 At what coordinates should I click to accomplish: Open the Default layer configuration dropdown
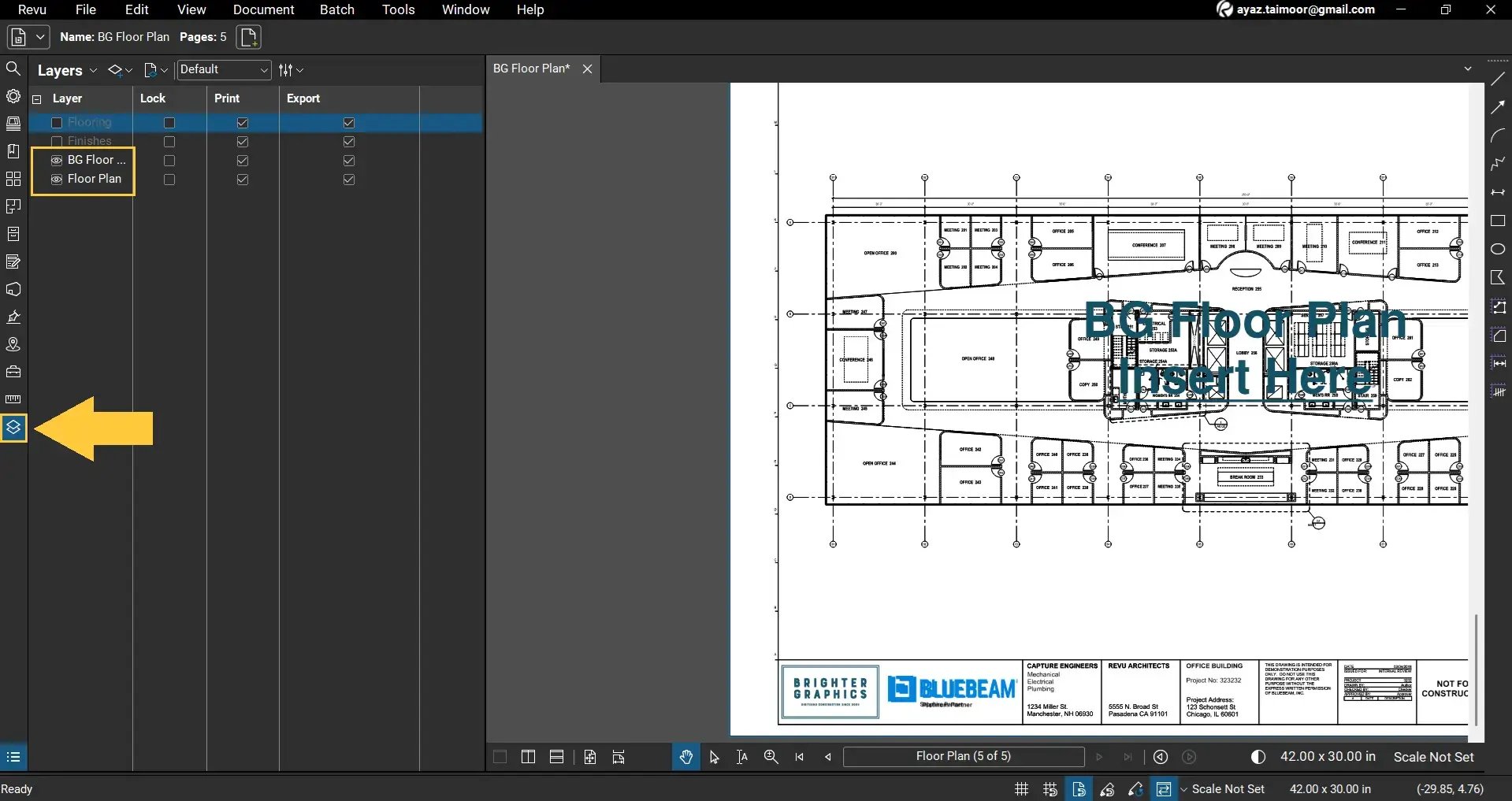(x=263, y=69)
